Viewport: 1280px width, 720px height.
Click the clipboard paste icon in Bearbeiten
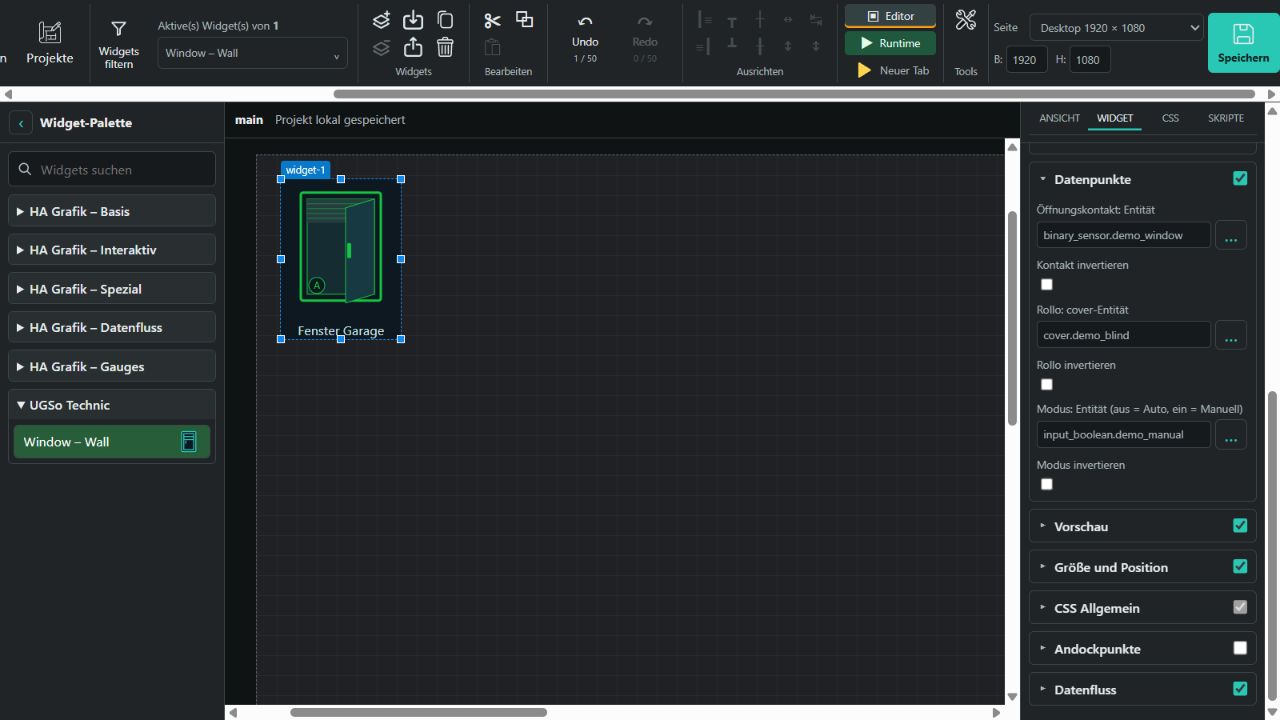tap(492, 47)
